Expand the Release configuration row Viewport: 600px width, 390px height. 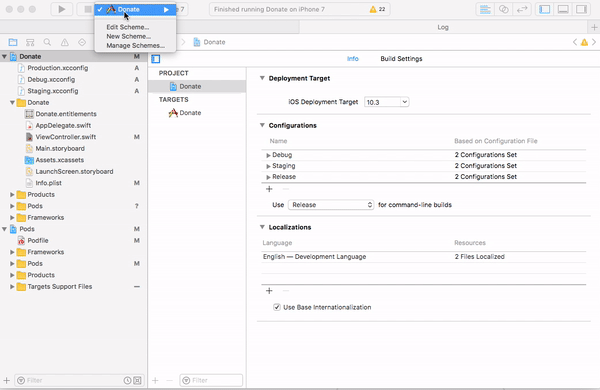click(268, 177)
